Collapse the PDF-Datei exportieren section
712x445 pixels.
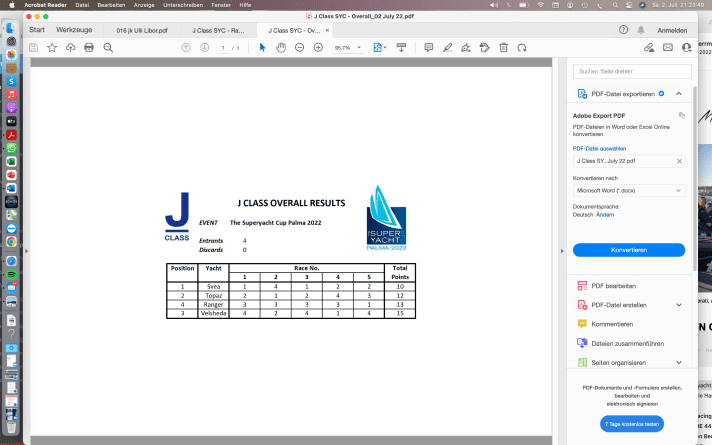click(679, 93)
